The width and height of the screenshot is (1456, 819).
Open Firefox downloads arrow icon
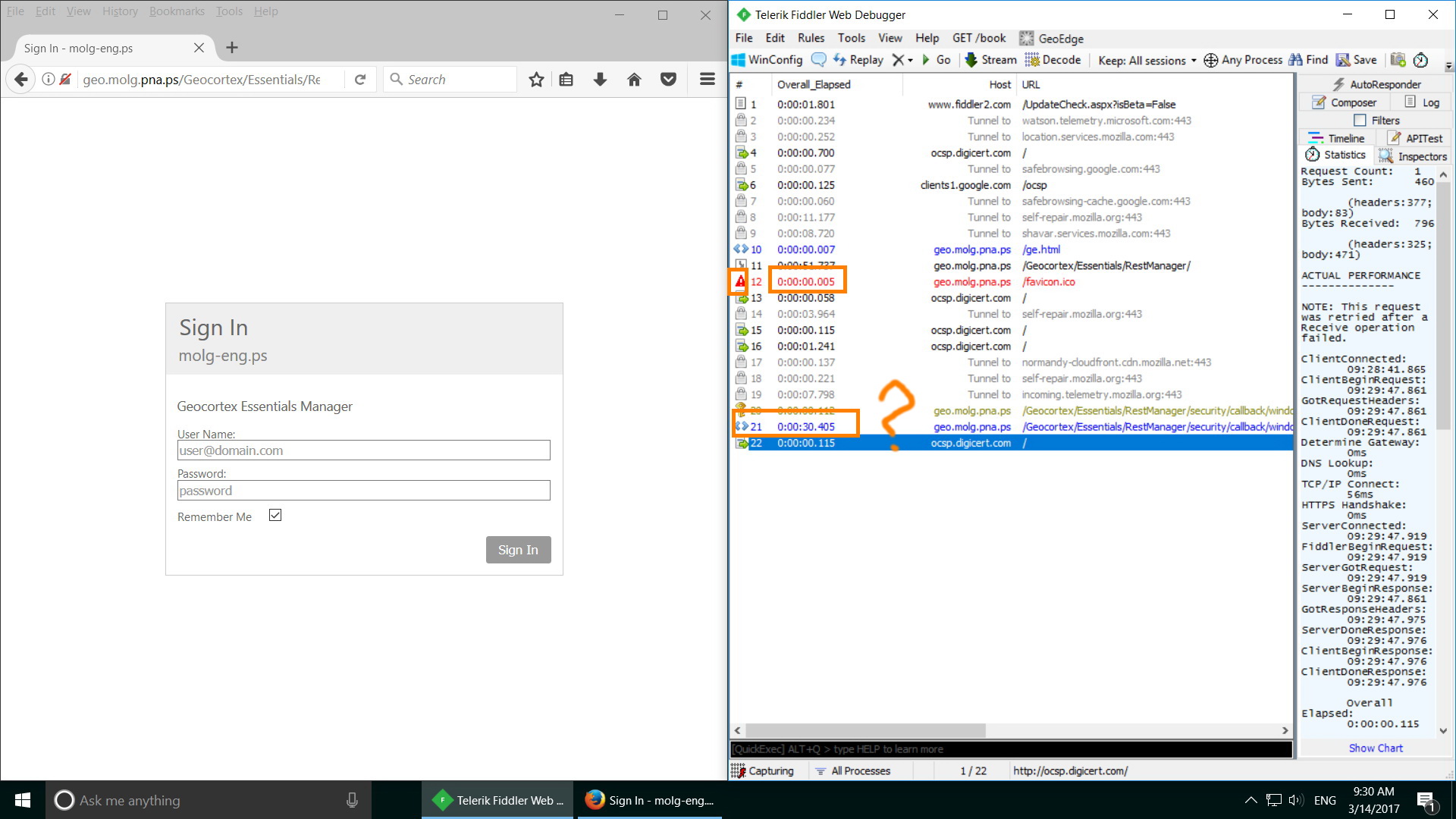tap(600, 79)
